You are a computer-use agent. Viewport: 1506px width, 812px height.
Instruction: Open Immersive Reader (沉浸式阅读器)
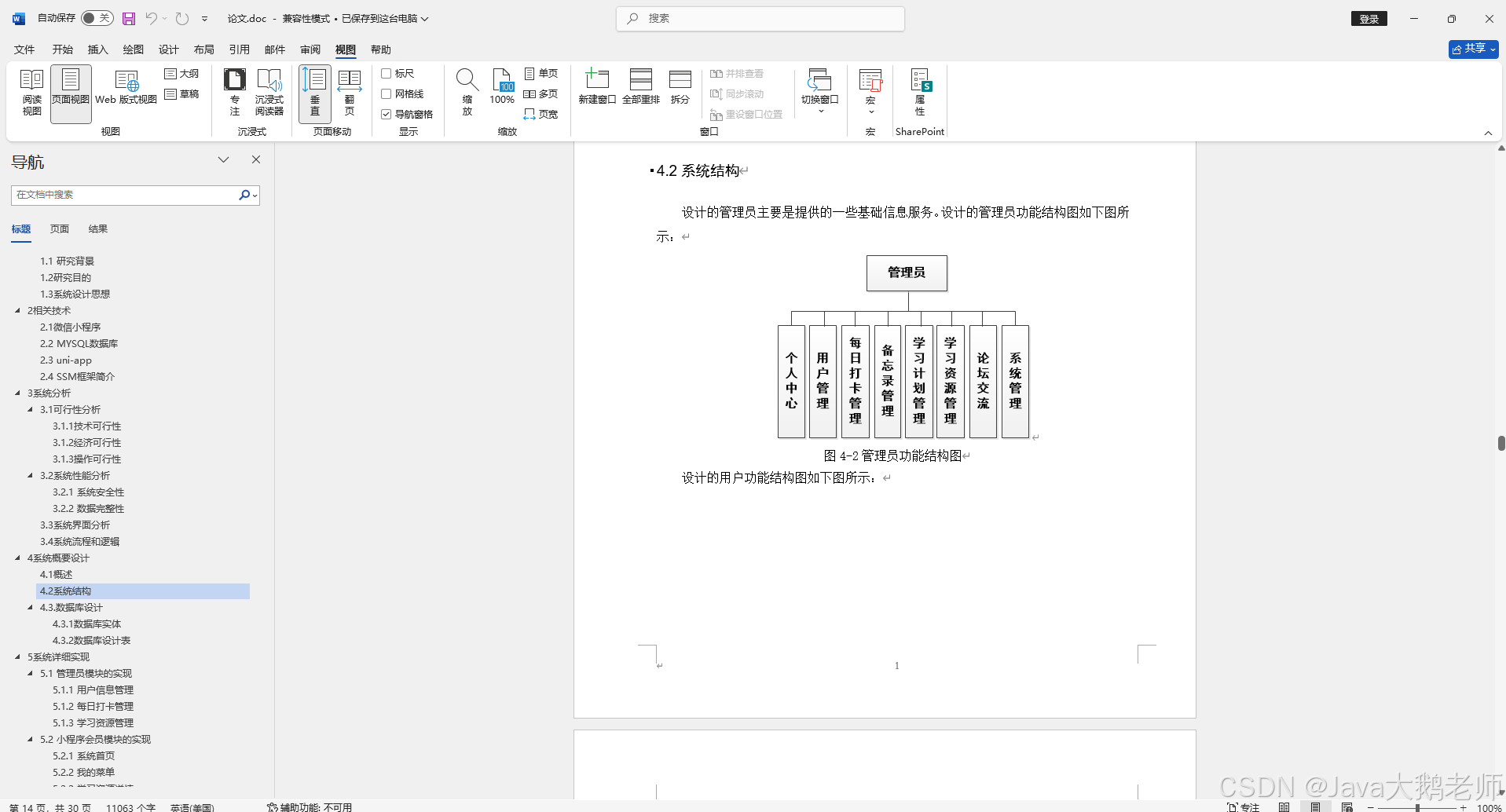(x=269, y=93)
